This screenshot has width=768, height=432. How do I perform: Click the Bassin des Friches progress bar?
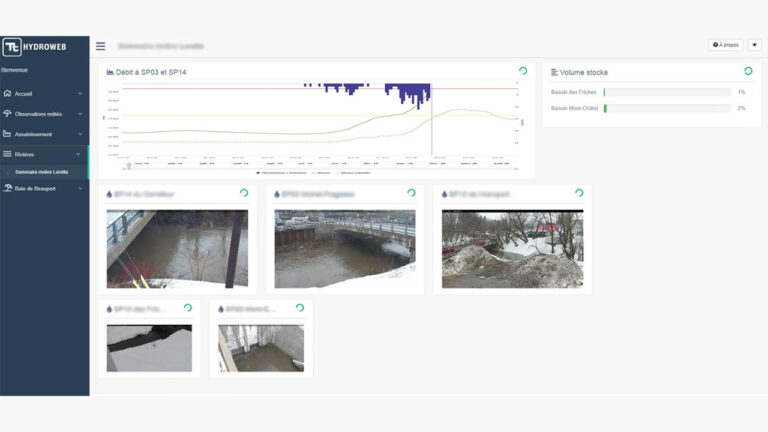coord(667,92)
